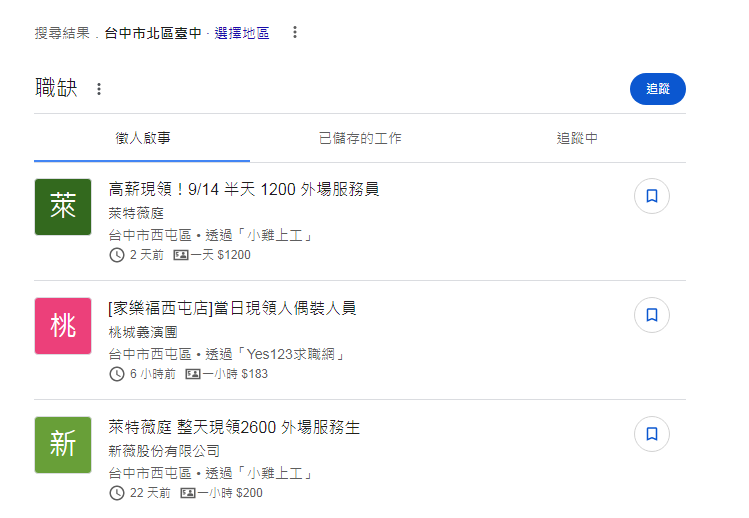Open job title 萊特薇庭 整天現領2600 外場服務生
The width and height of the screenshot is (749, 518).
pyautogui.click(x=233, y=427)
